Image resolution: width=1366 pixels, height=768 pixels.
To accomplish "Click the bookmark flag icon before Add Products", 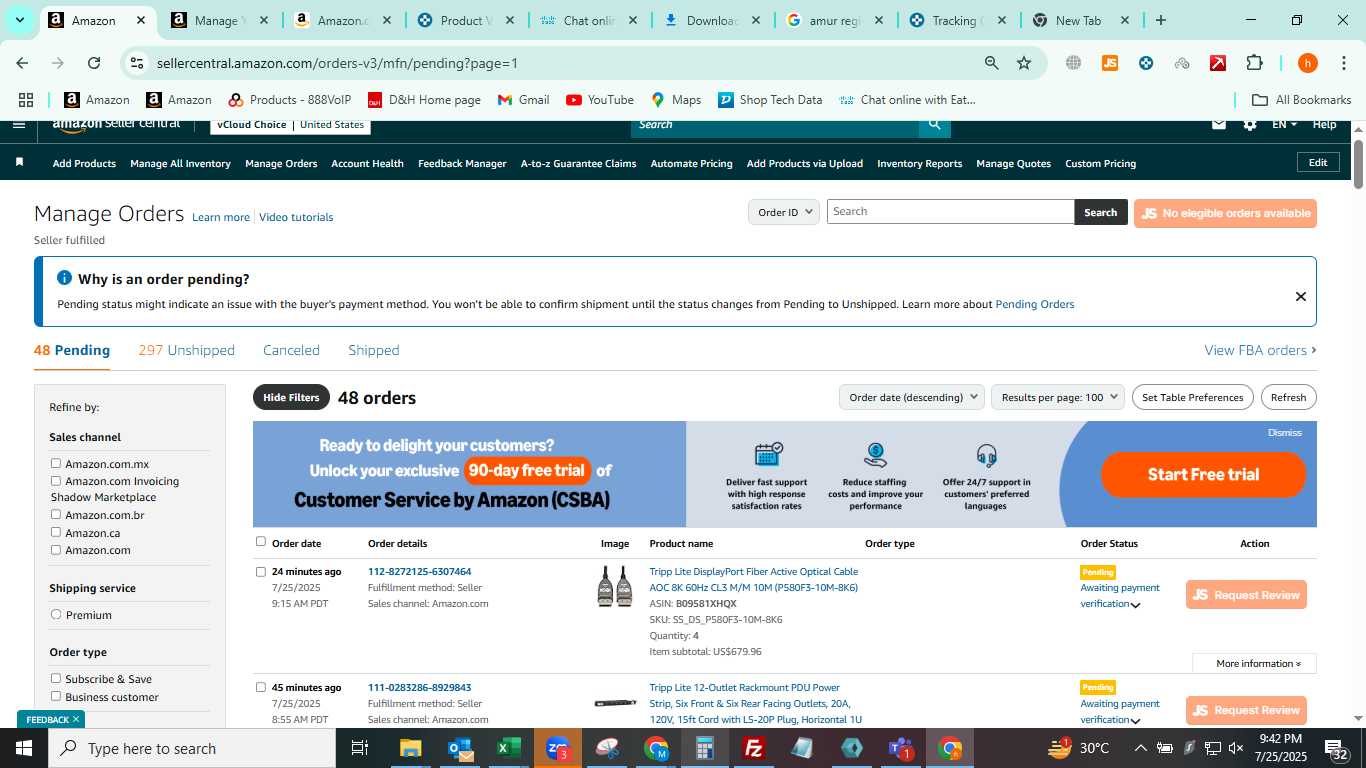I will (19, 162).
